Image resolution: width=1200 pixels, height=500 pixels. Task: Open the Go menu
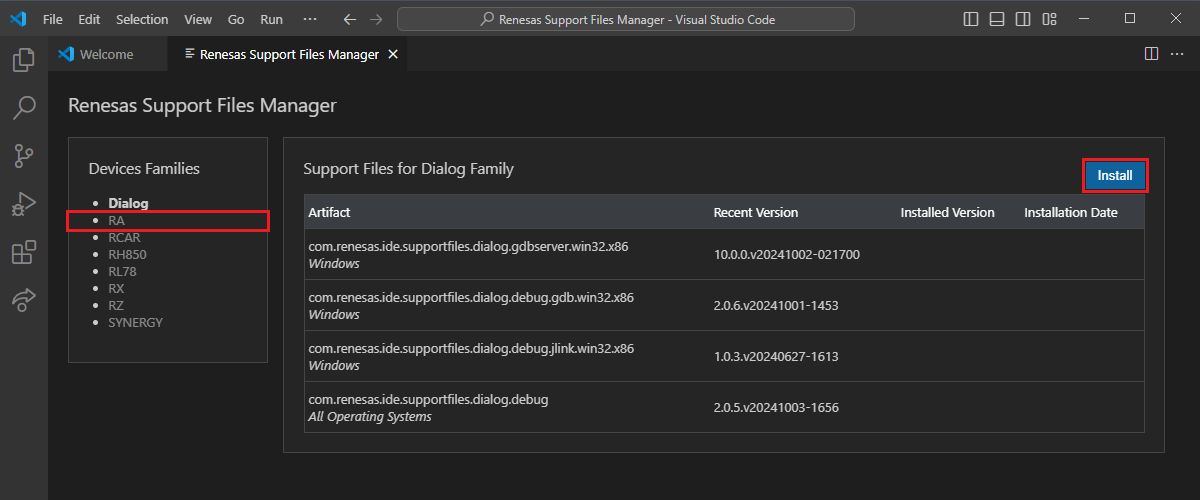[x=236, y=19]
